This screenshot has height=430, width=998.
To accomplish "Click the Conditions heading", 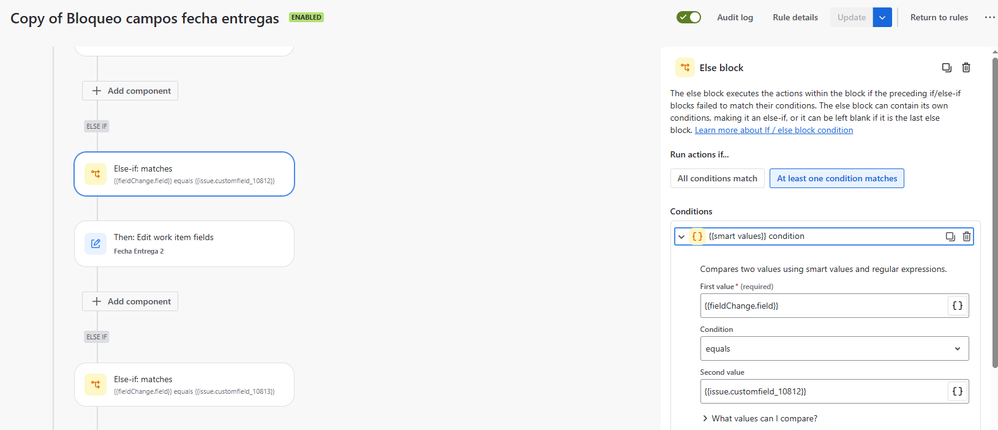I will tap(691, 211).
